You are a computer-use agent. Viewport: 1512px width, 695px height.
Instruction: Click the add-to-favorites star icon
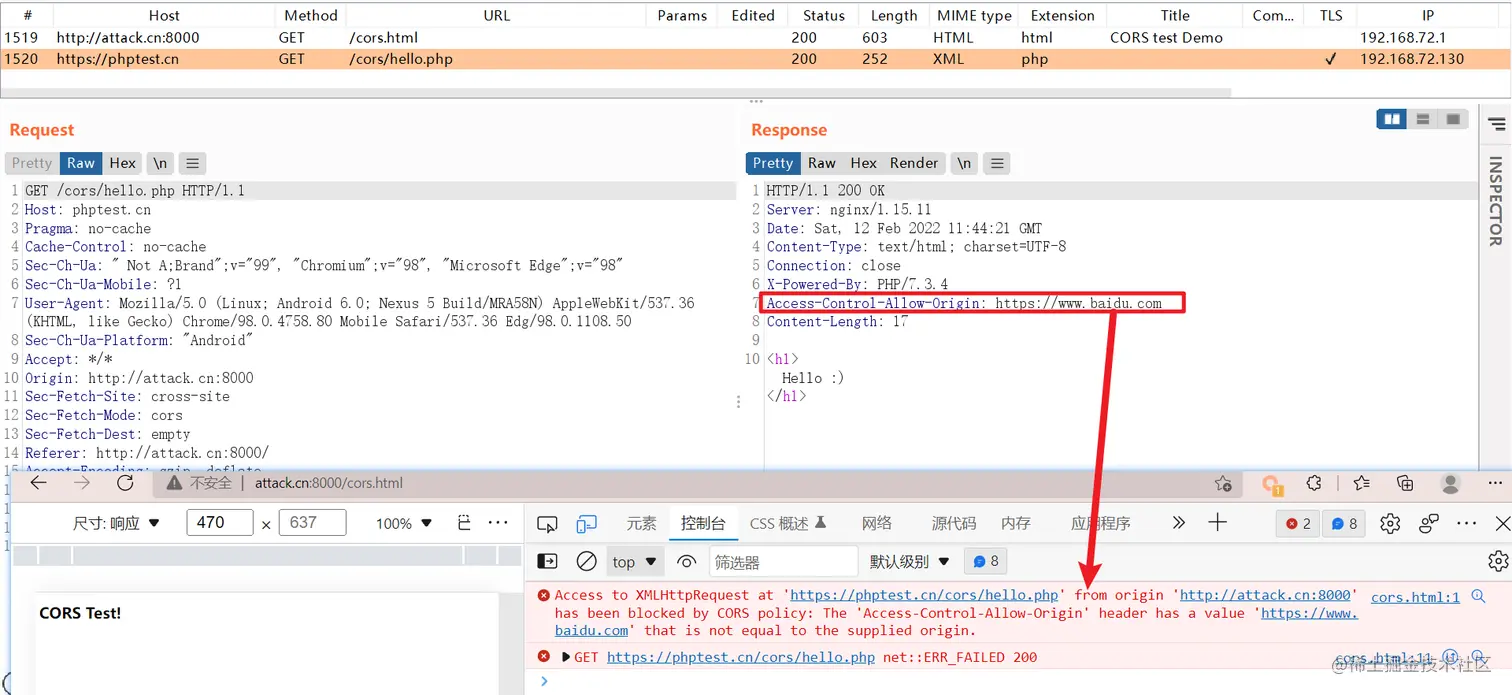pos(1223,484)
